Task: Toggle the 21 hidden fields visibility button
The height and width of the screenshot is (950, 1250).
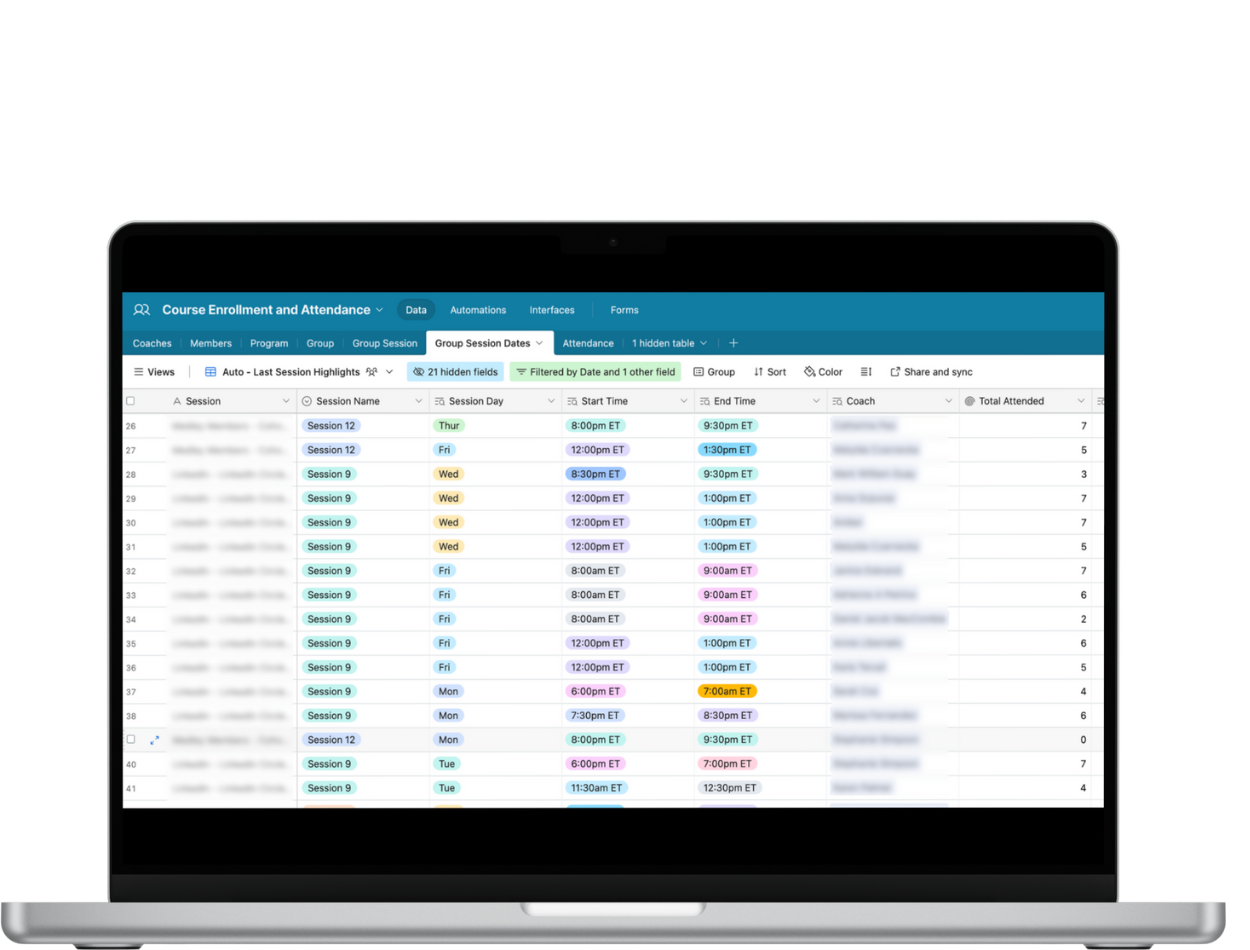Action: [x=455, y=372]
